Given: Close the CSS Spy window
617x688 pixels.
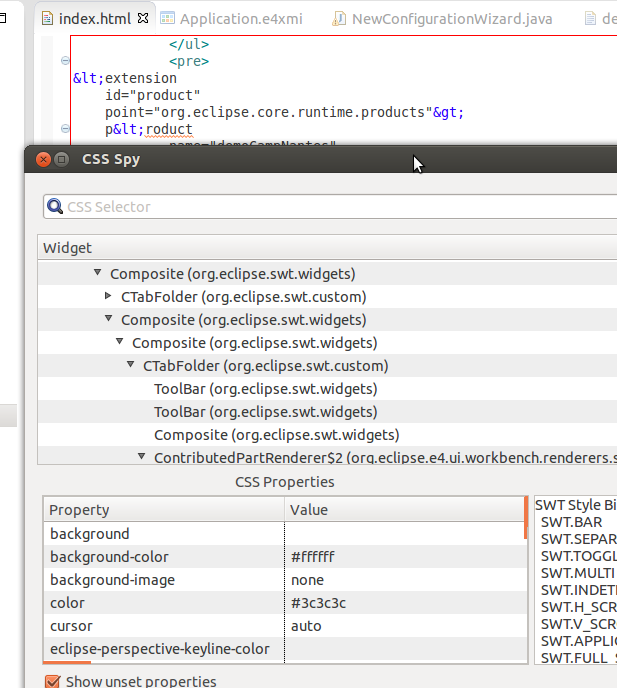Looking at the screenshot, I should coord(43,159).
